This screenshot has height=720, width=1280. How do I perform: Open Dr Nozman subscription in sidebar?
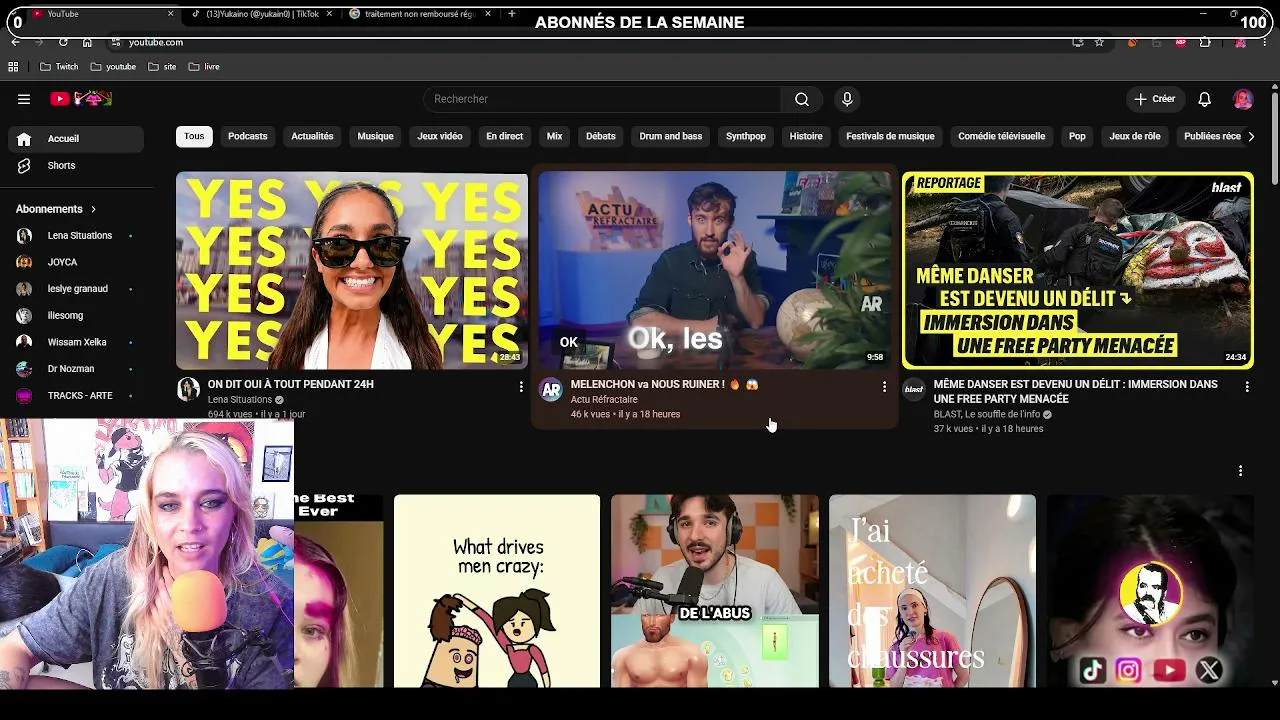76,369
